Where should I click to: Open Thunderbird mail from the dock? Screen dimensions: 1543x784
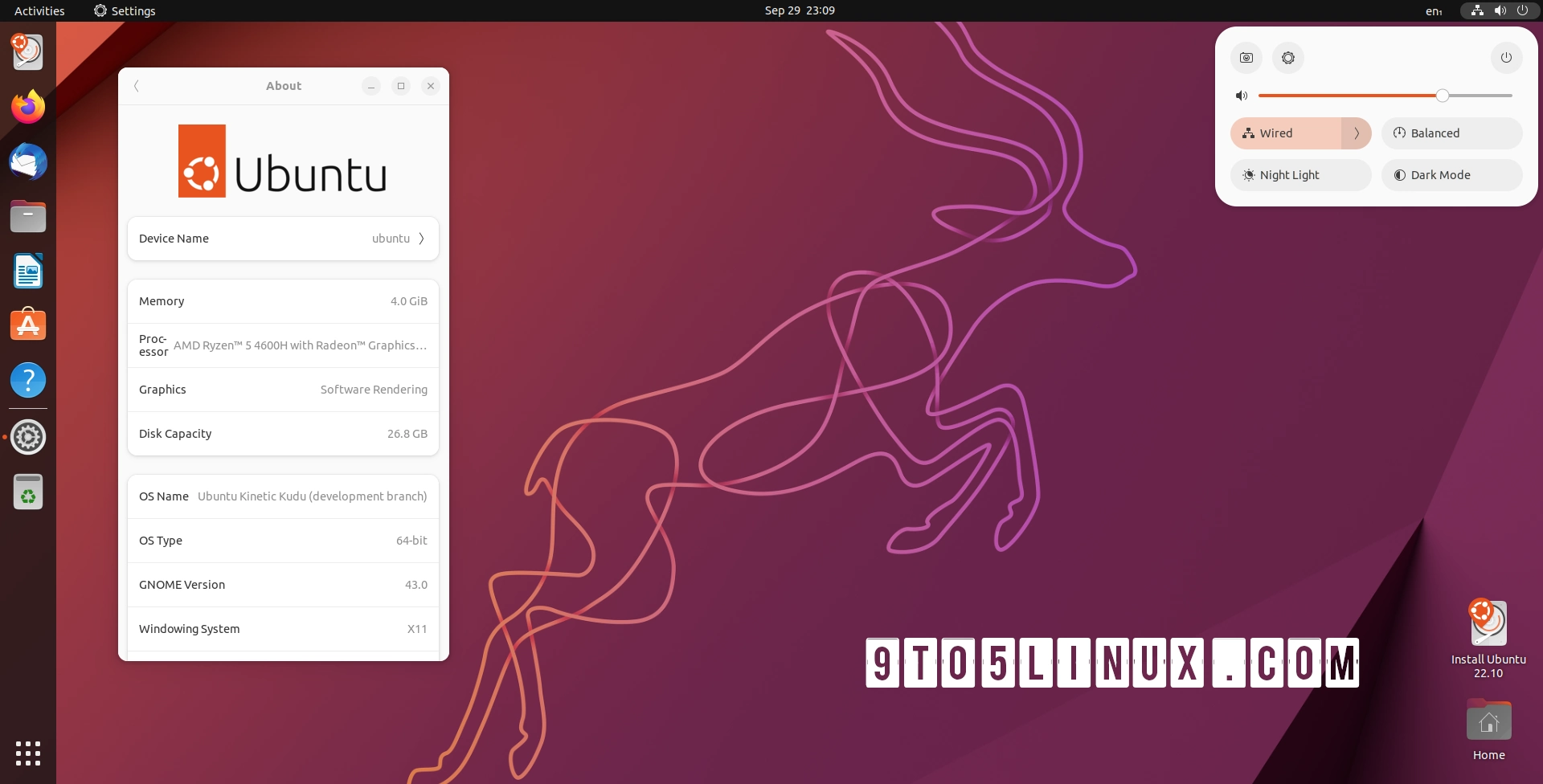click(x=28, y=161)
